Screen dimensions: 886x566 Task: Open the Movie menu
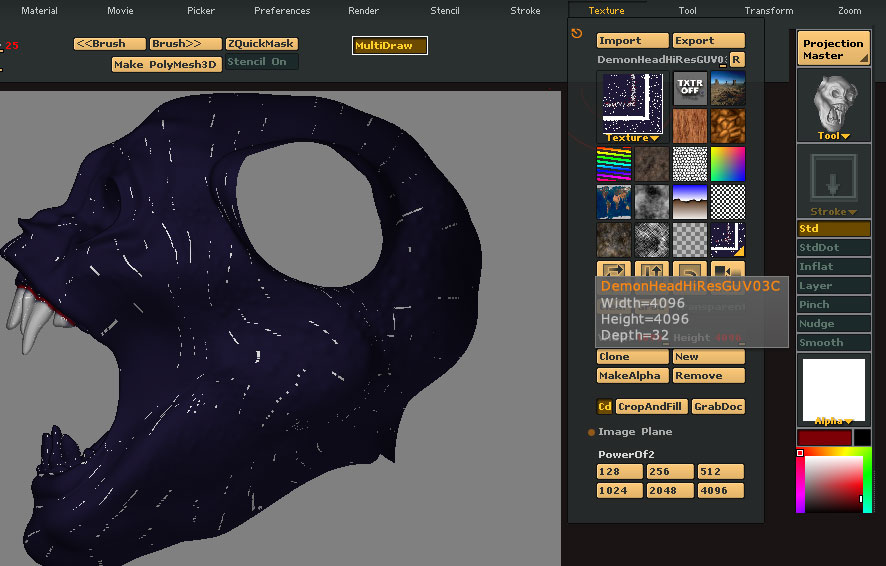120,11
